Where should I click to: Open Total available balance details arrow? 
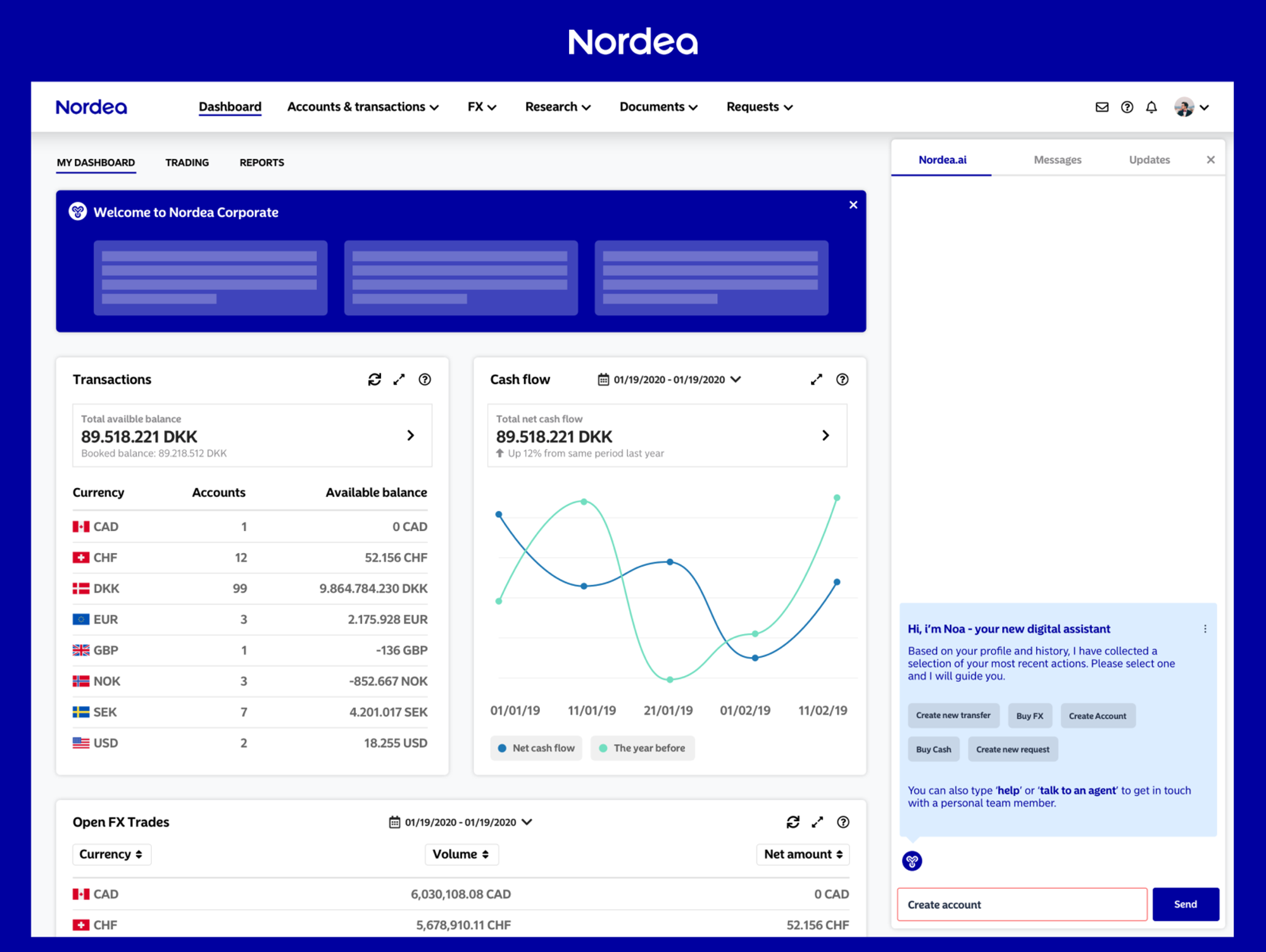point(411,435)
